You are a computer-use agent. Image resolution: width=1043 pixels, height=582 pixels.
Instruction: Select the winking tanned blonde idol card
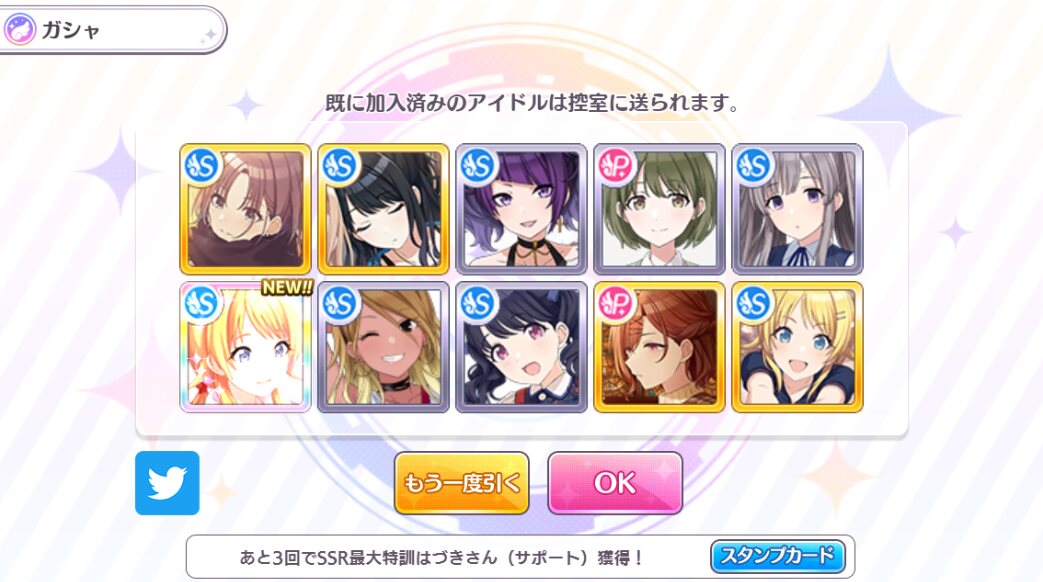[383, 347]
